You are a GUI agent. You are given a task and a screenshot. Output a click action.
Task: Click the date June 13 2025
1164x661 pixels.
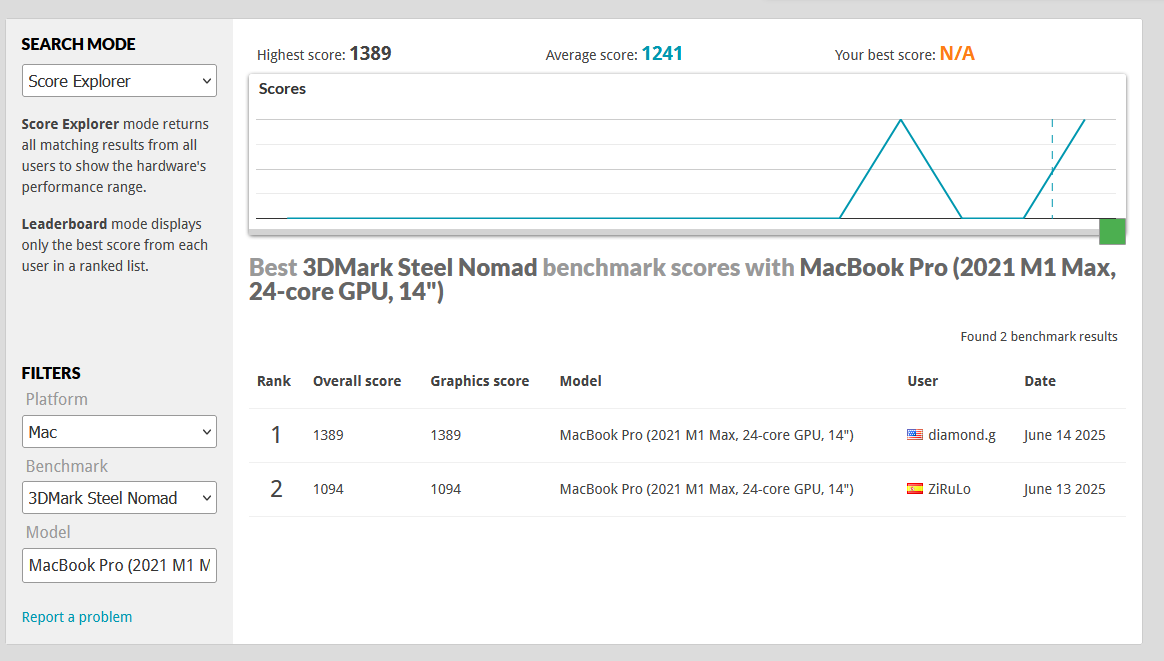(x=1065, y=489)
